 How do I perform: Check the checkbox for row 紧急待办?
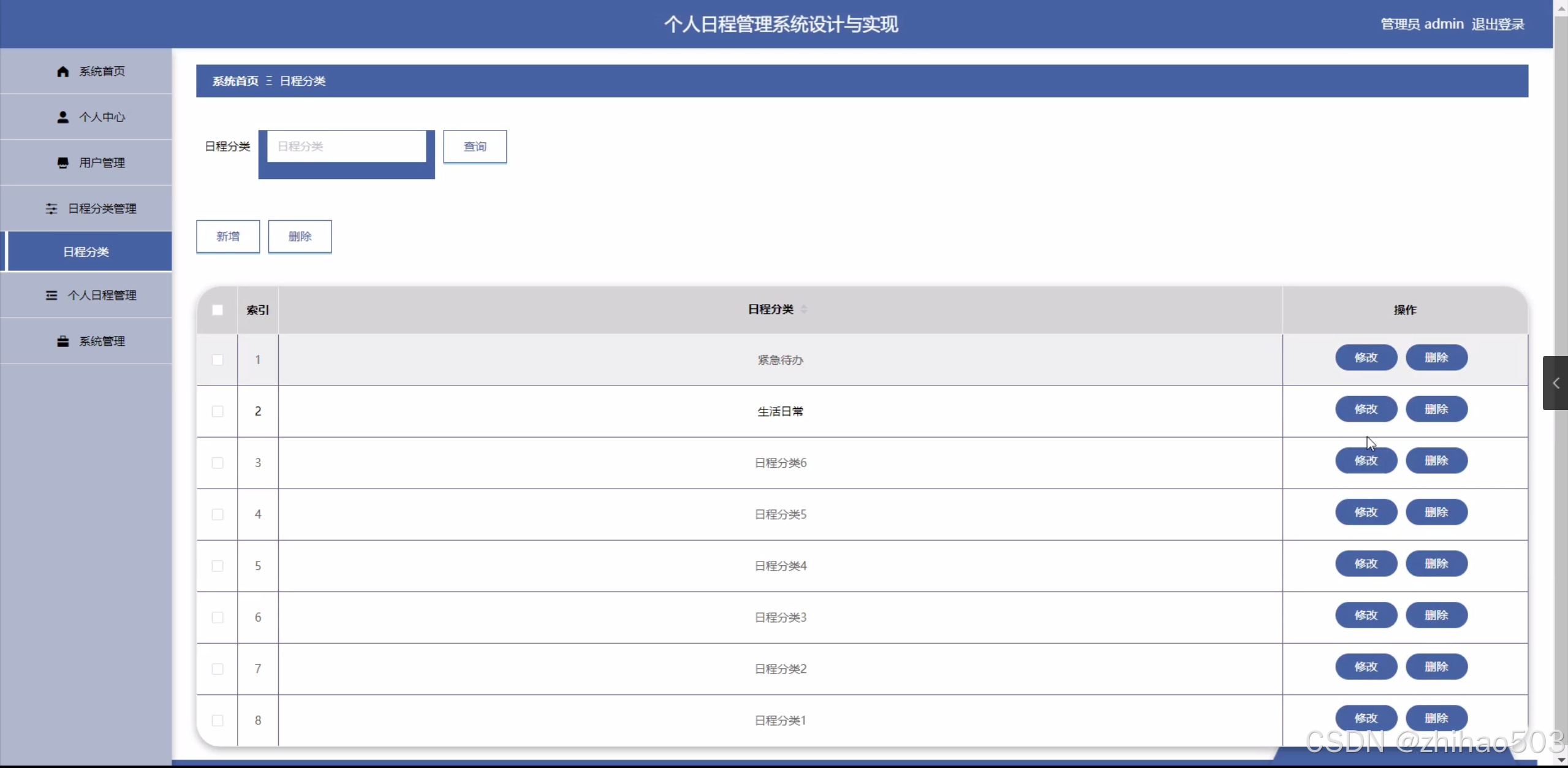point(218,360)
